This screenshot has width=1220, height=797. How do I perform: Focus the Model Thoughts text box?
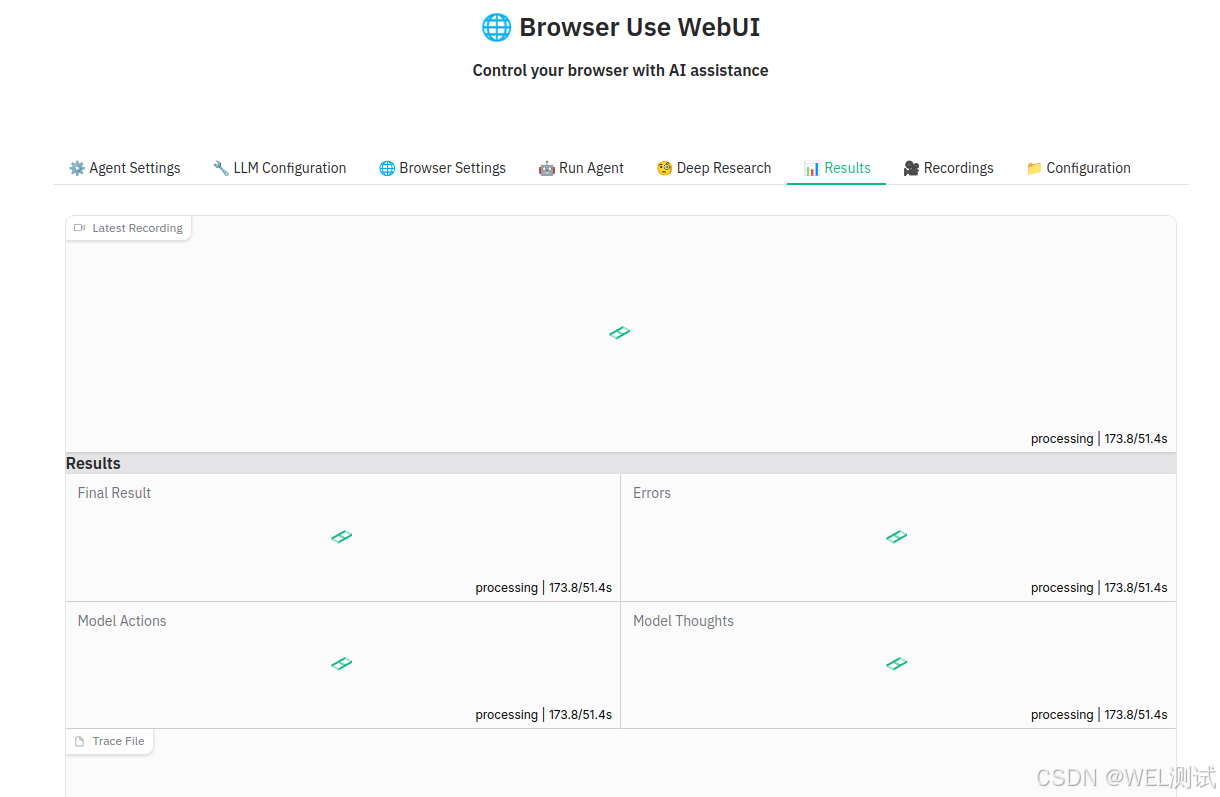898,665
